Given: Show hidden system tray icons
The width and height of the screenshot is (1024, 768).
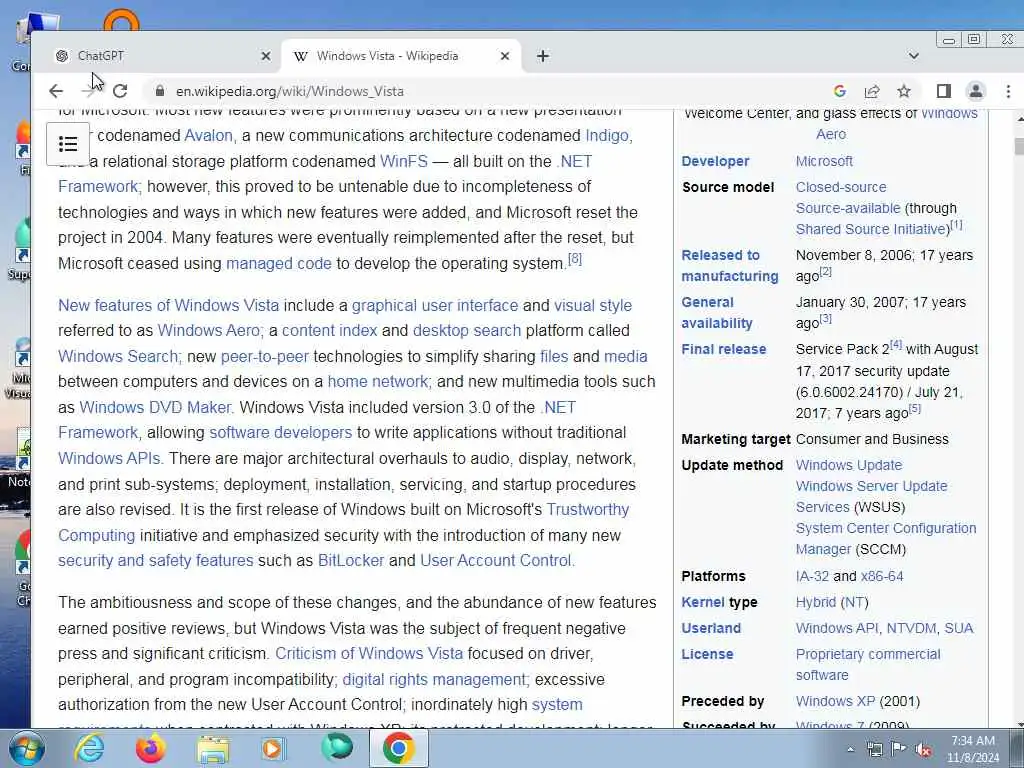Looking at the screenshot, I should pos(850,750).
